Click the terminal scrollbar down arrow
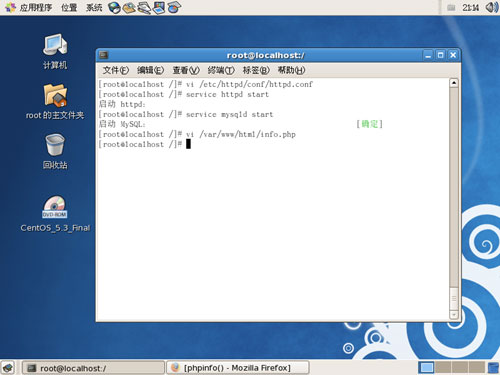The image size is (500, 375). click(454, 314)
